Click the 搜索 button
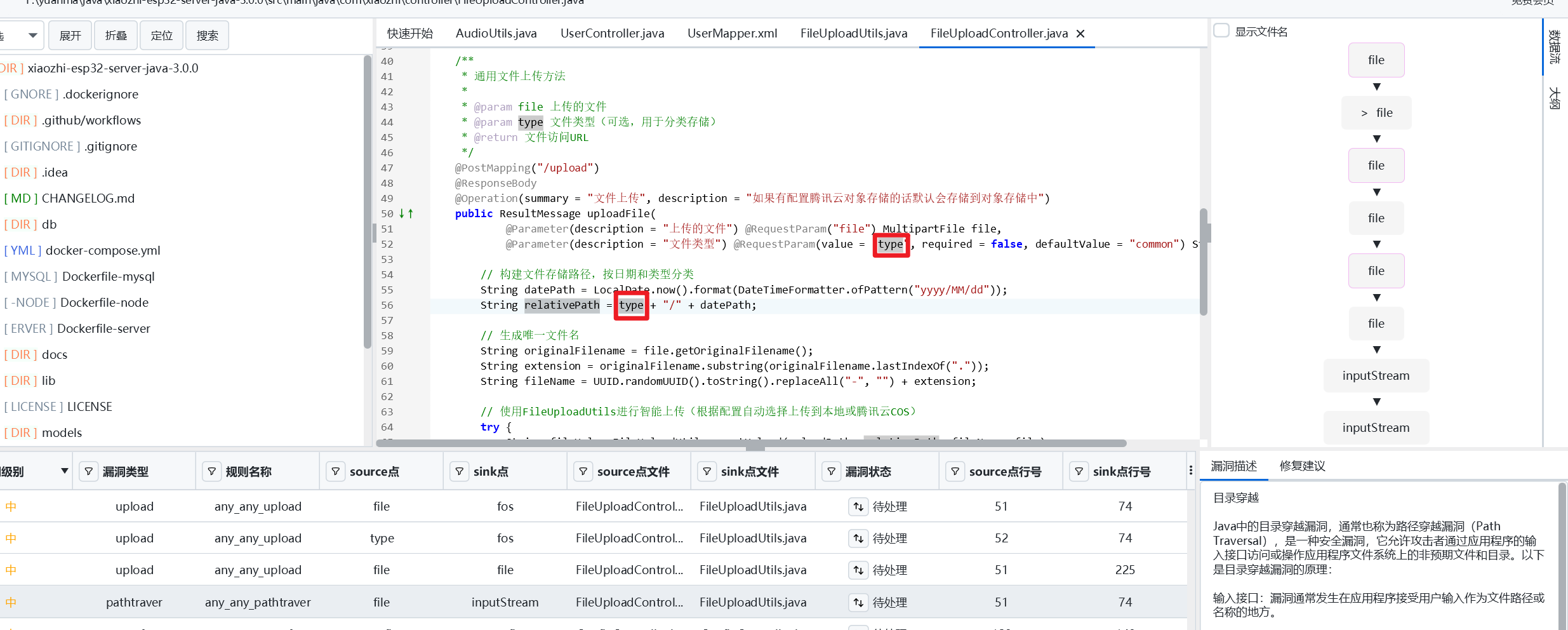Viewport: 1568px width, 630px height. click(x=208, y=36)
